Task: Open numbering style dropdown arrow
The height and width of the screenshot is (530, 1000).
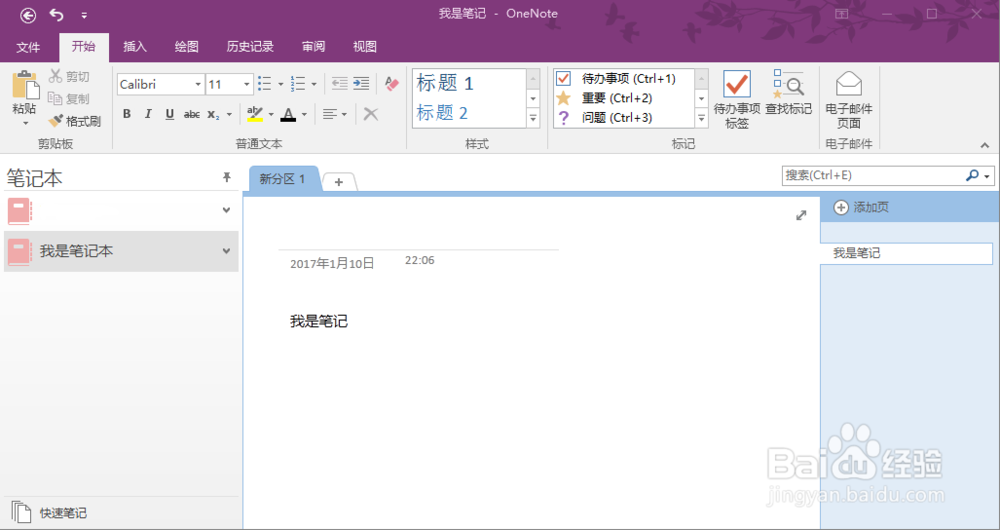Action: 314,84
